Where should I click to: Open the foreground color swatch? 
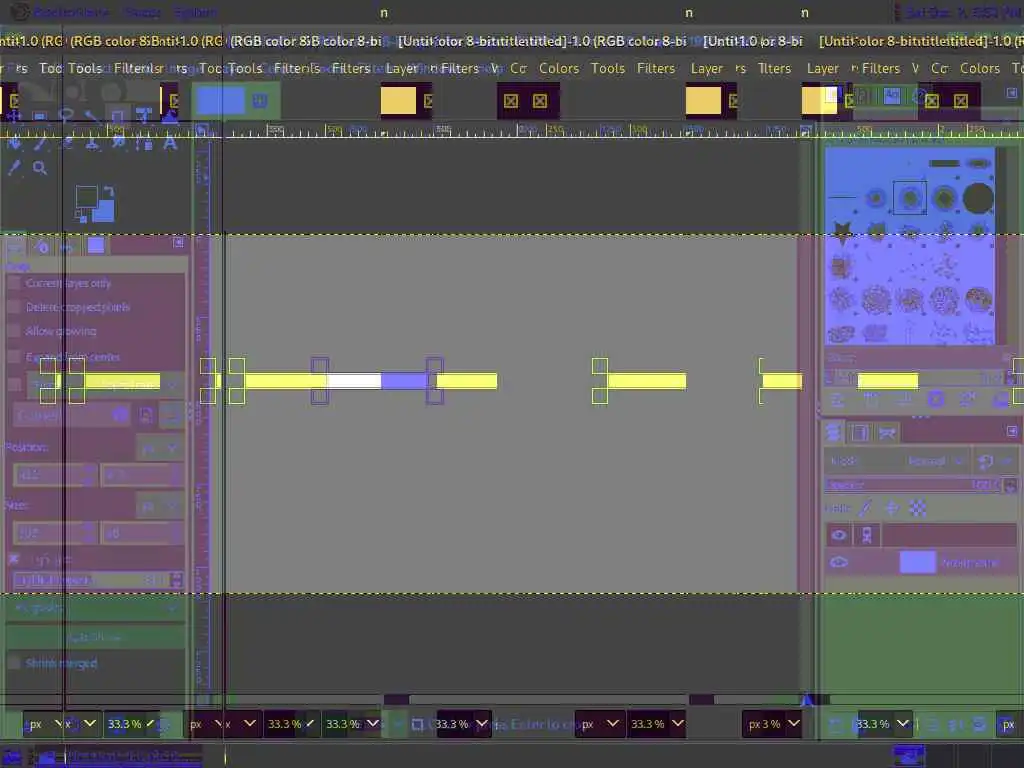pos(86,197)
